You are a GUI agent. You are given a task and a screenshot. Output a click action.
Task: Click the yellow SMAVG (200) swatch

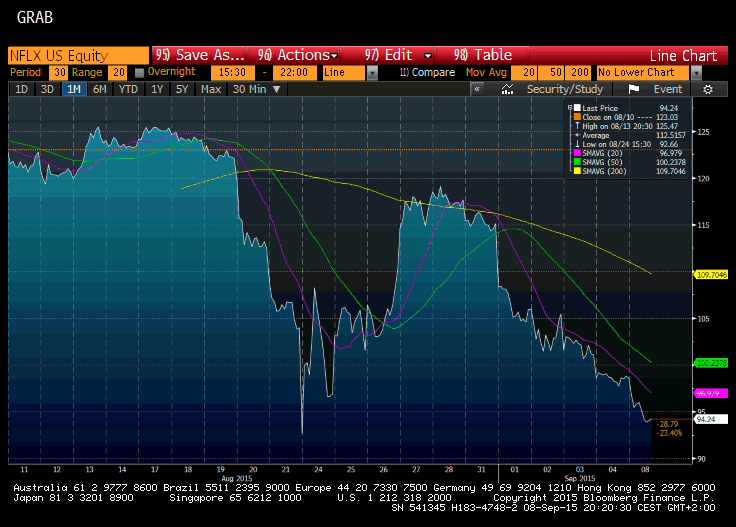tap(577, 171)
